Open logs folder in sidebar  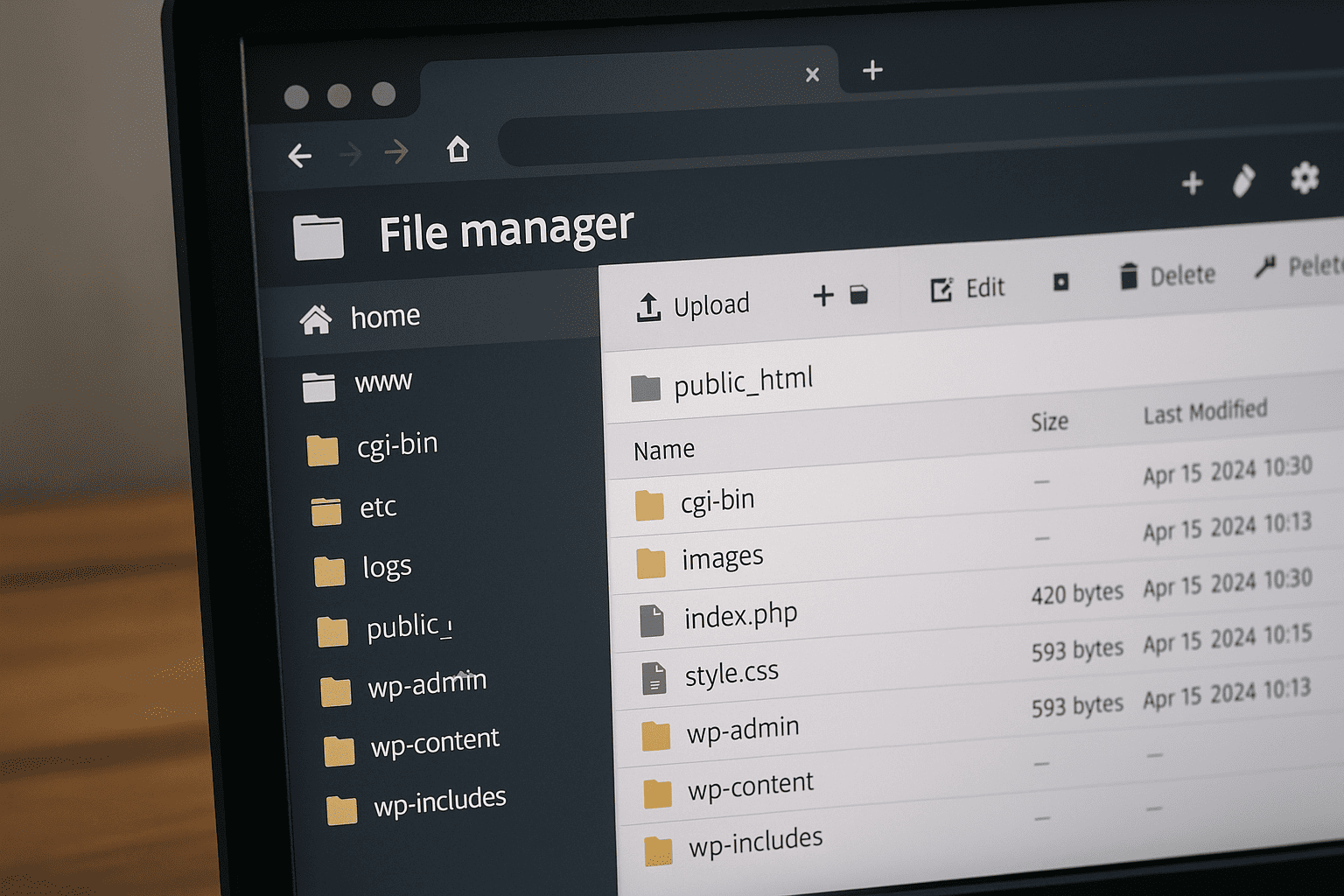(386, 568)
